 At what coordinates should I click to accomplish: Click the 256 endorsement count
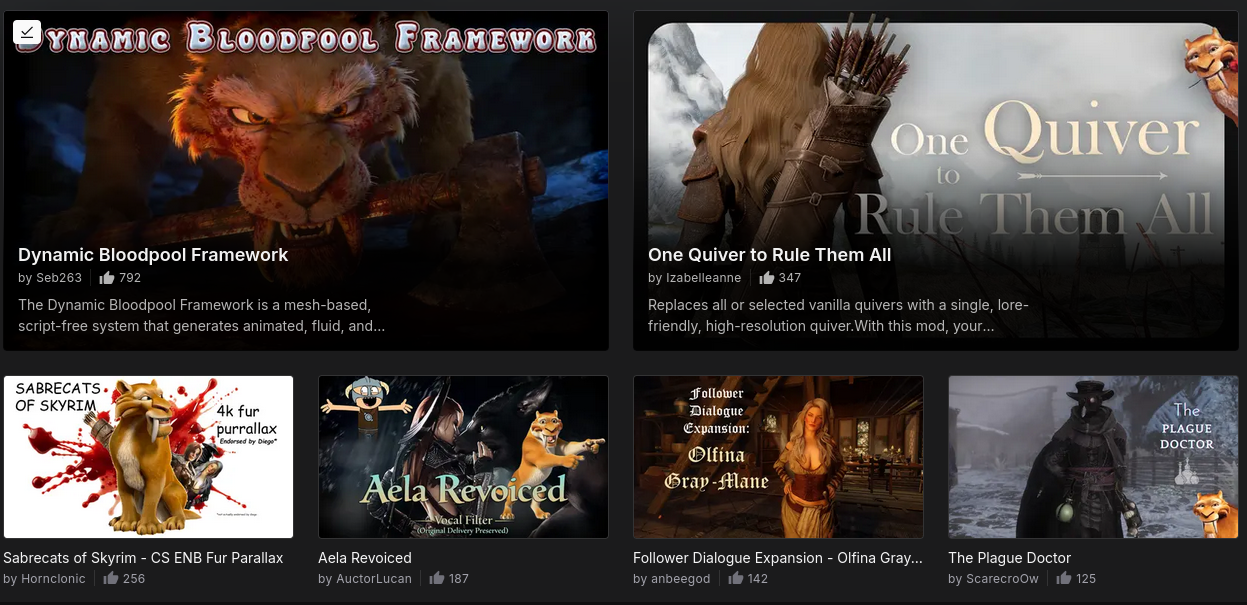pyautogui.click(x=134, y=579)
